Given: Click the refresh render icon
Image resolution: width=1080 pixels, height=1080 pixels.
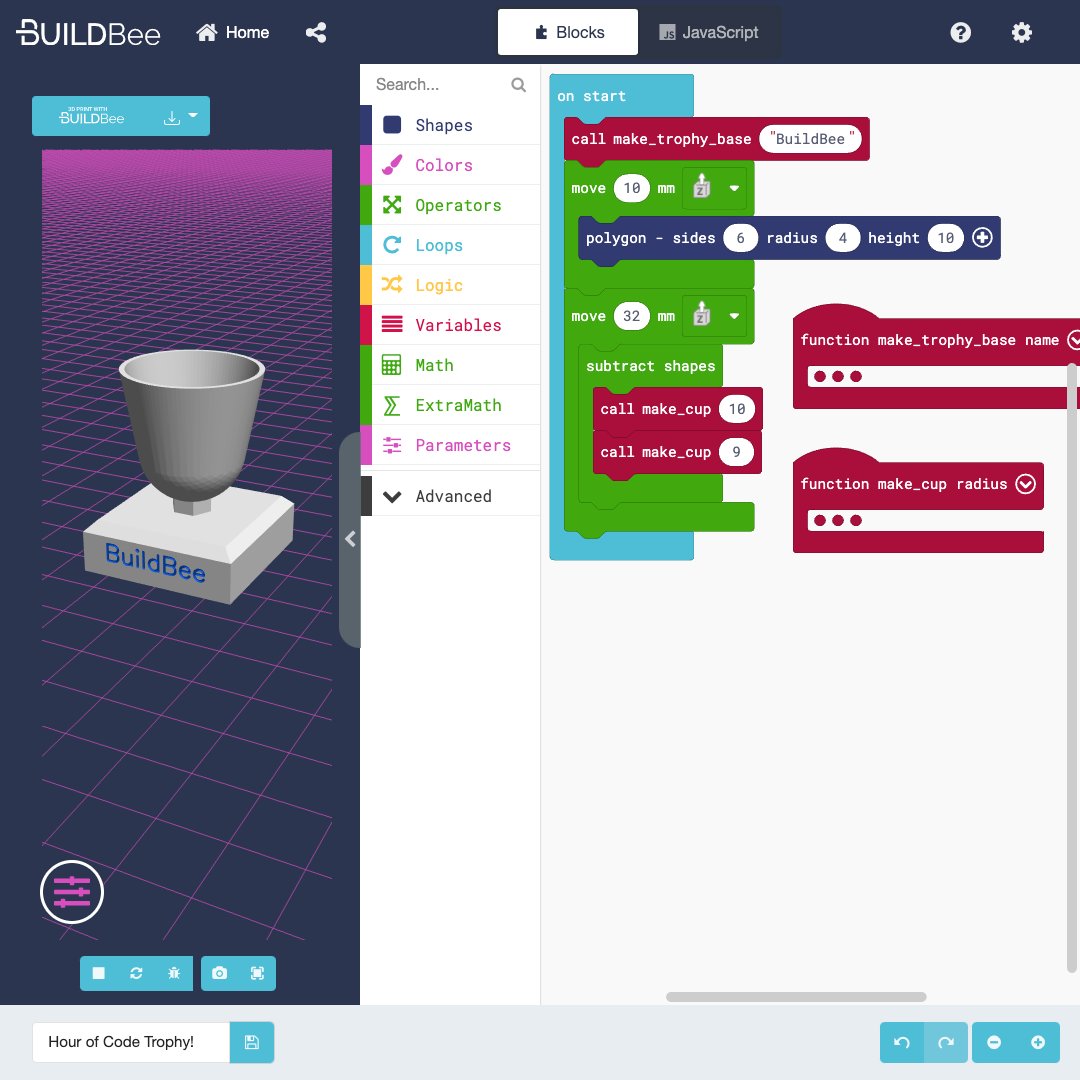Looking at the screenshot, I should coord(136,973).
